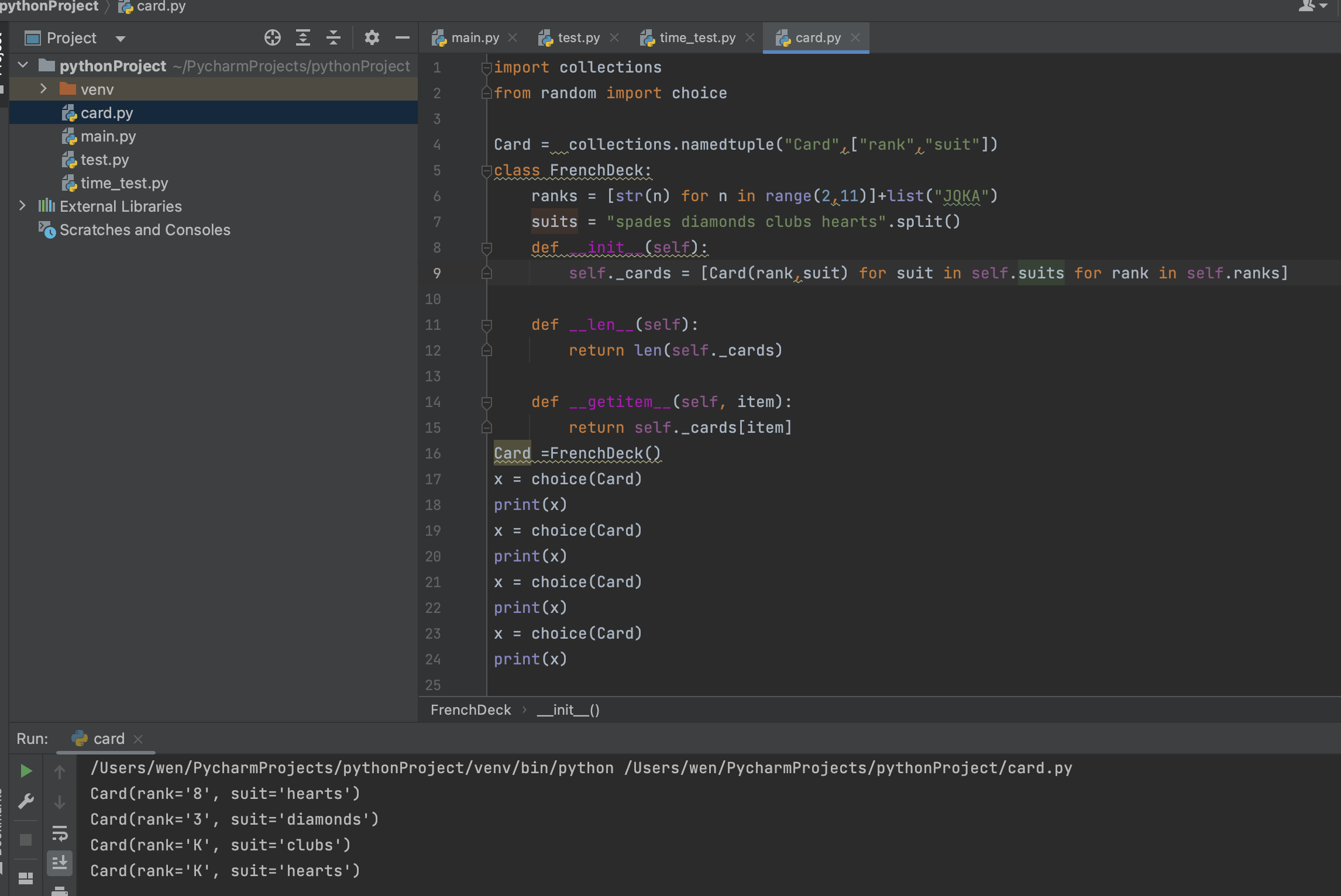1341x896 pixels.
Task: Click the Stop square icon in Run panel
Action: 26,840
